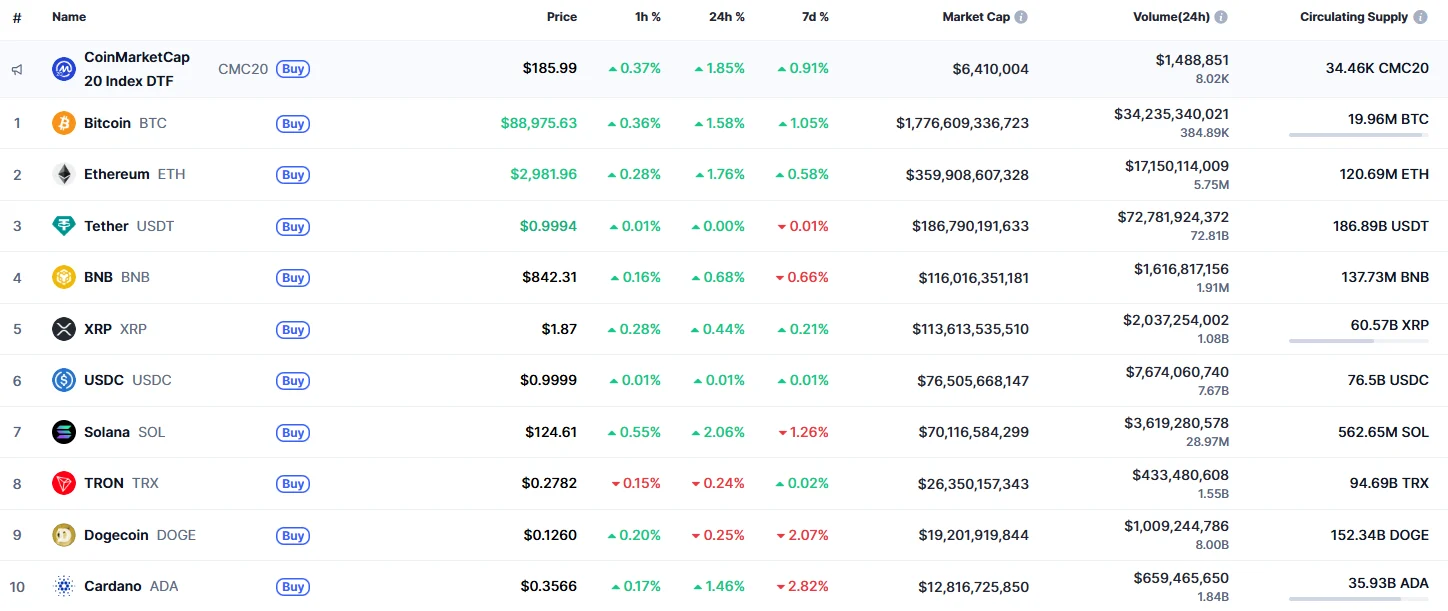Screen dimensions: 1448x611
Task: Click the Solana logo icon
Action: (64, 432)
